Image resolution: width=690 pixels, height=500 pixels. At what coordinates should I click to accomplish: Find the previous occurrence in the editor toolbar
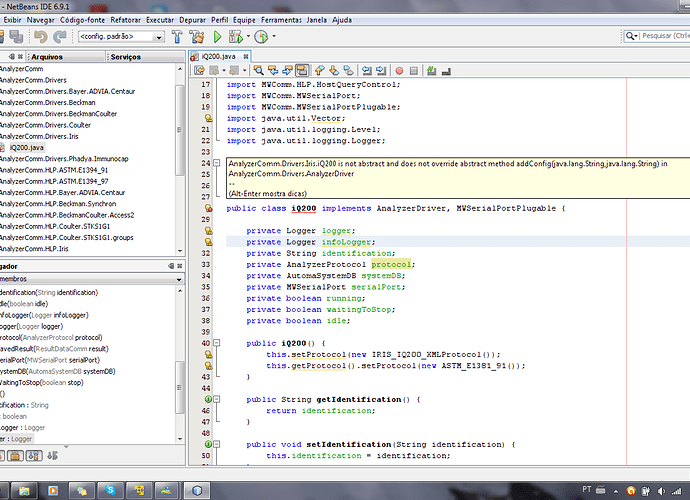(x=273, y=70)
